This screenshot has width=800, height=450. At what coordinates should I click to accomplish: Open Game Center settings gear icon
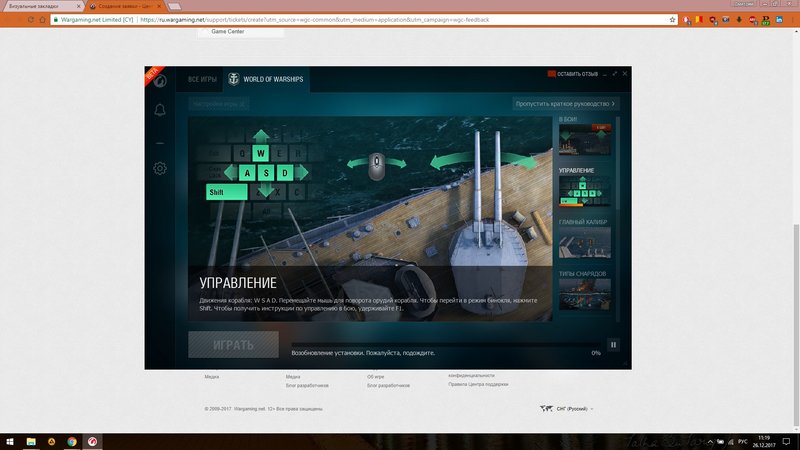[x=160, y=168]
